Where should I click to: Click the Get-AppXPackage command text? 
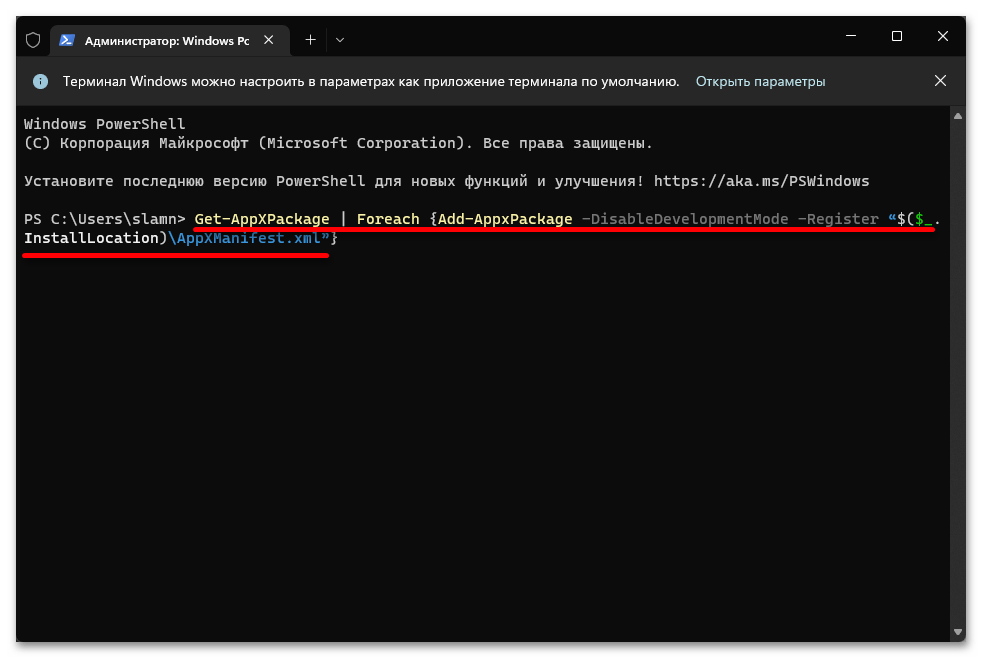tap(262, 219)
